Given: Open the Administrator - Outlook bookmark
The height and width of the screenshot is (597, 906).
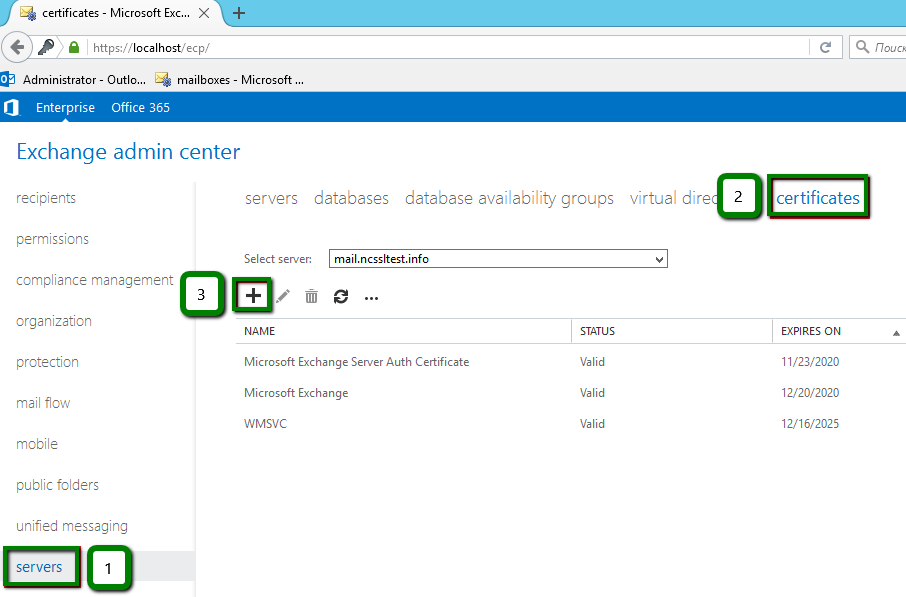Looking at the screenshot, I should coord(73,80).
